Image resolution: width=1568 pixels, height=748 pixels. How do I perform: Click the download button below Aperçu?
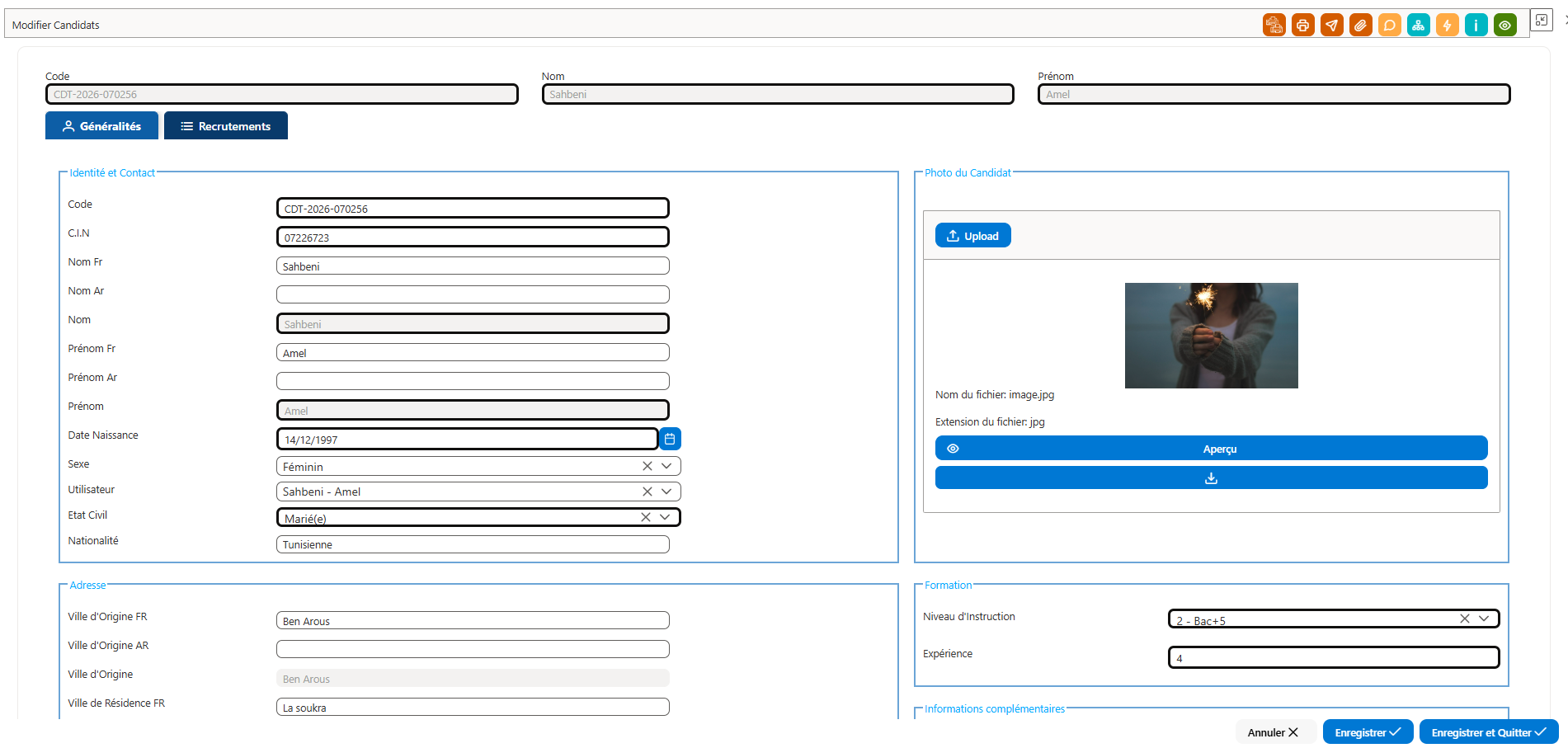[x=1211, y=478]
